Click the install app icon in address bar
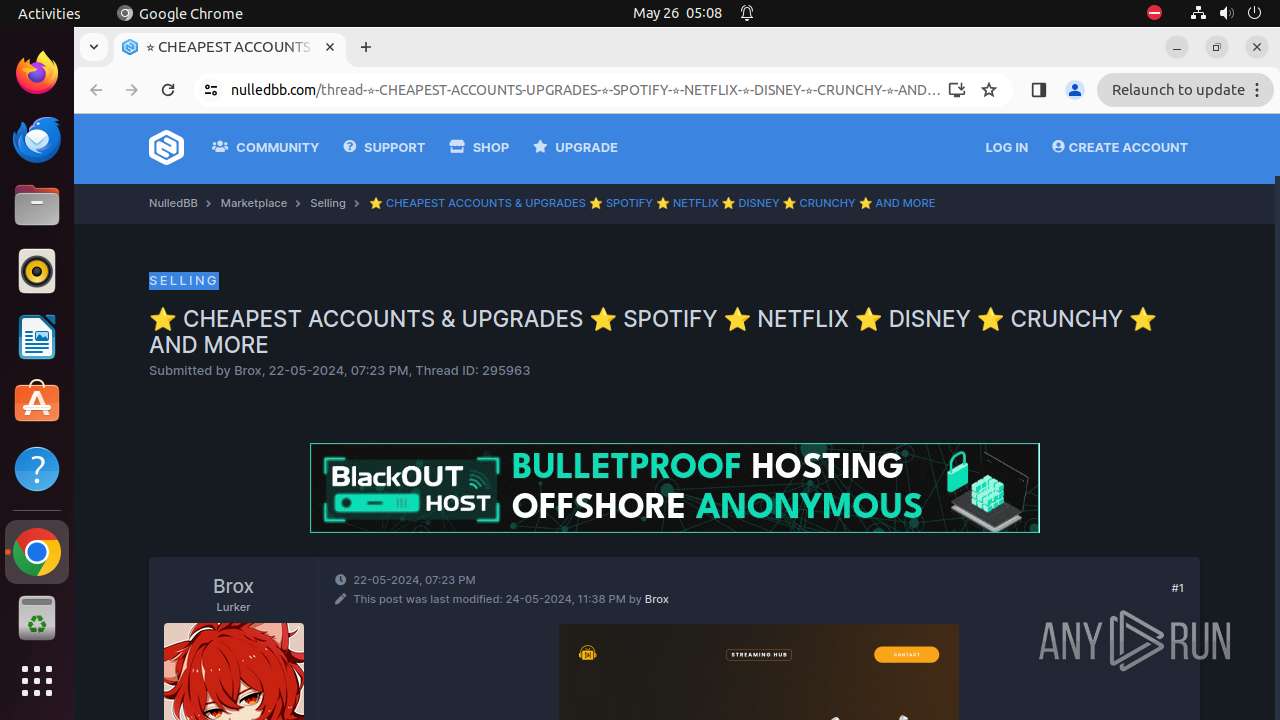 [957, 90]
